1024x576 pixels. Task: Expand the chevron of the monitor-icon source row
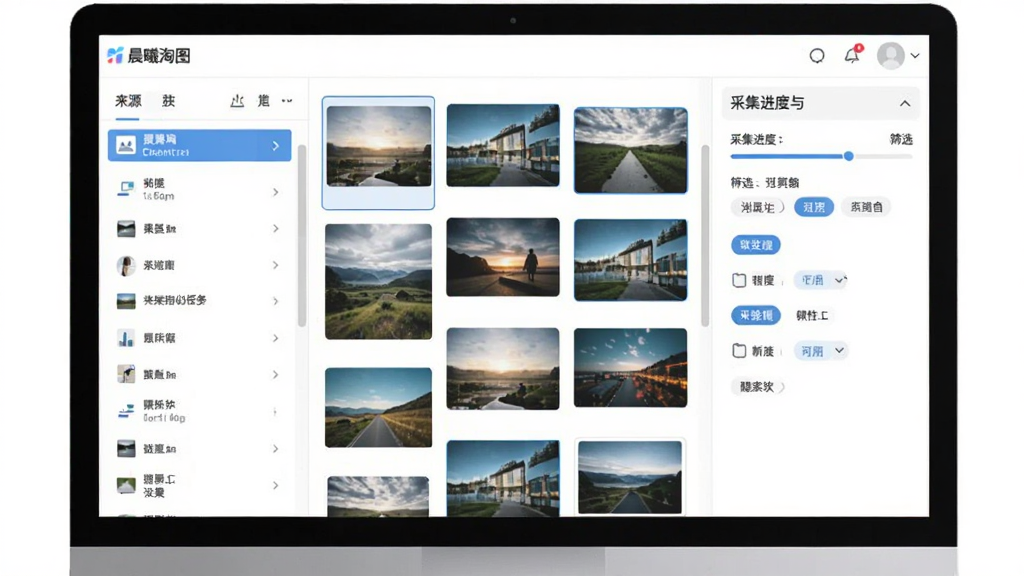pos(276,192)
